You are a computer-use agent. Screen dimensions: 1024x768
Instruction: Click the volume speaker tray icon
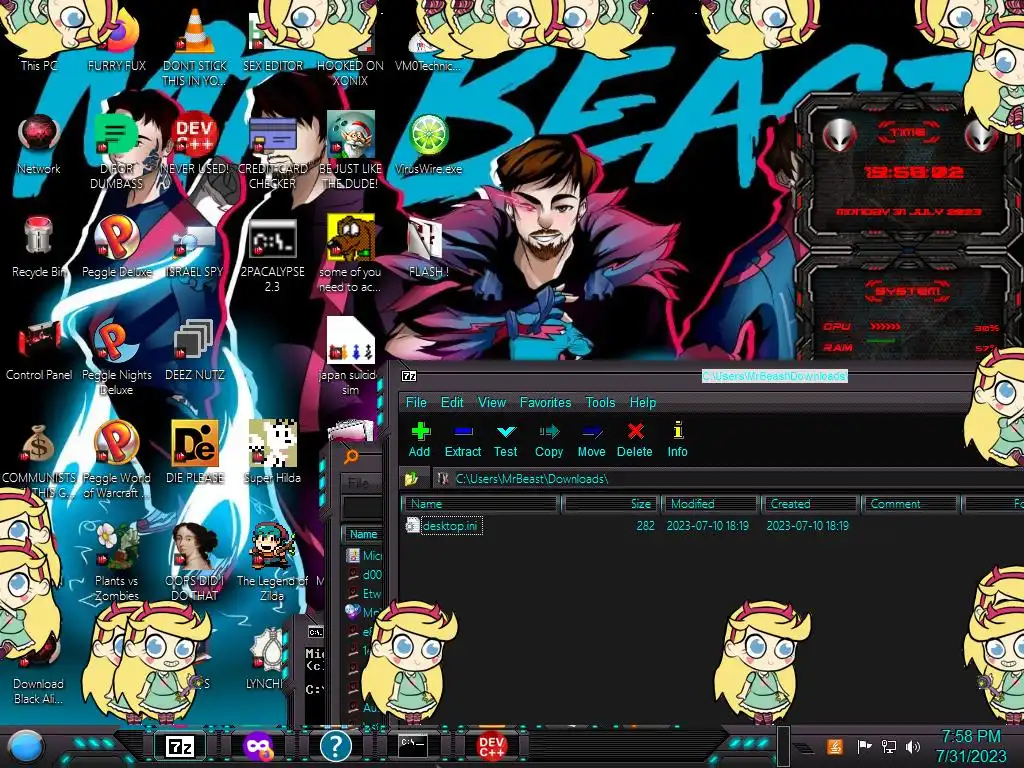[x=913, y=746]
